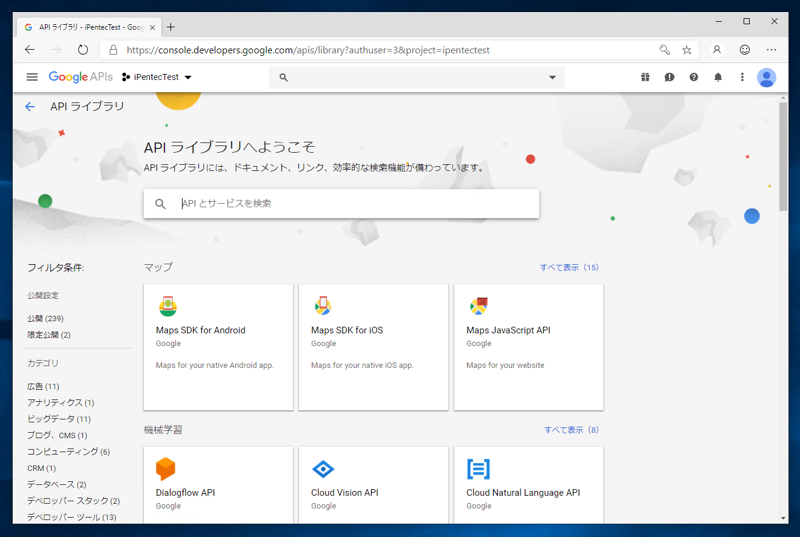
Task: Open the Dialogflow API title
Action: [x=185, y=493]
